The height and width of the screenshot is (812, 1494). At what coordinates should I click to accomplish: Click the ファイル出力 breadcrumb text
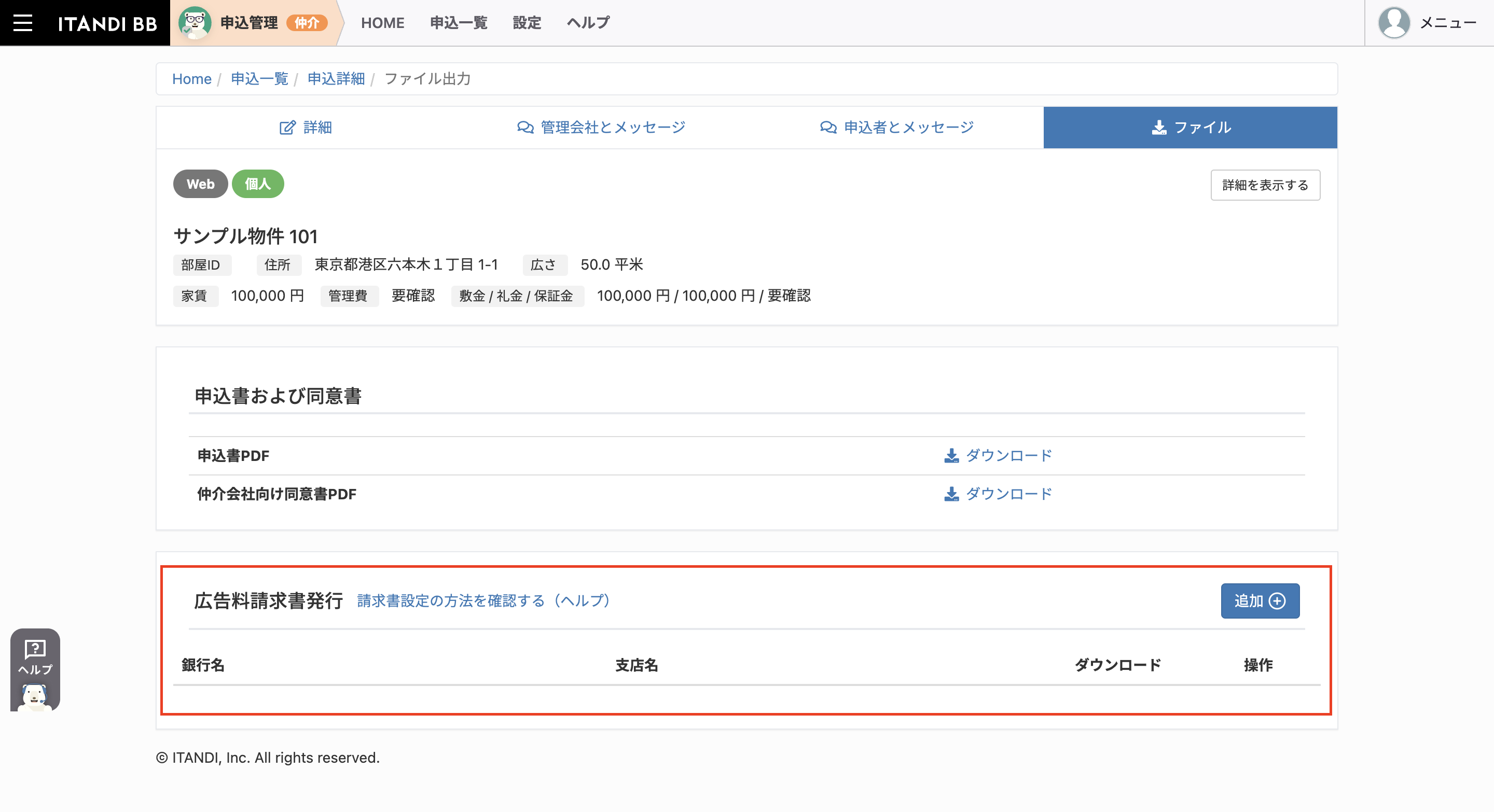point(427,79)
